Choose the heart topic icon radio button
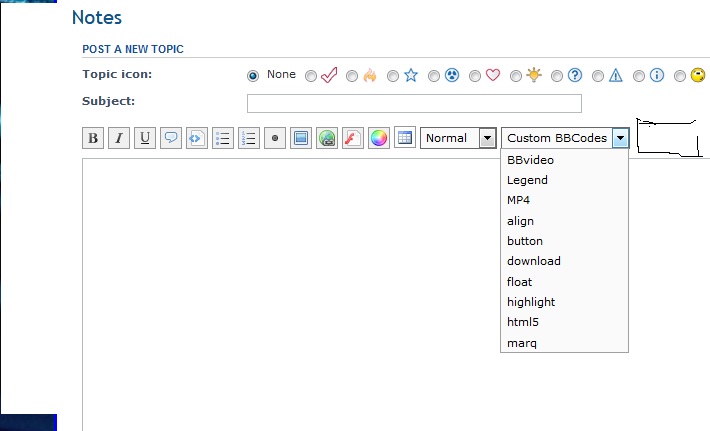 475,76
